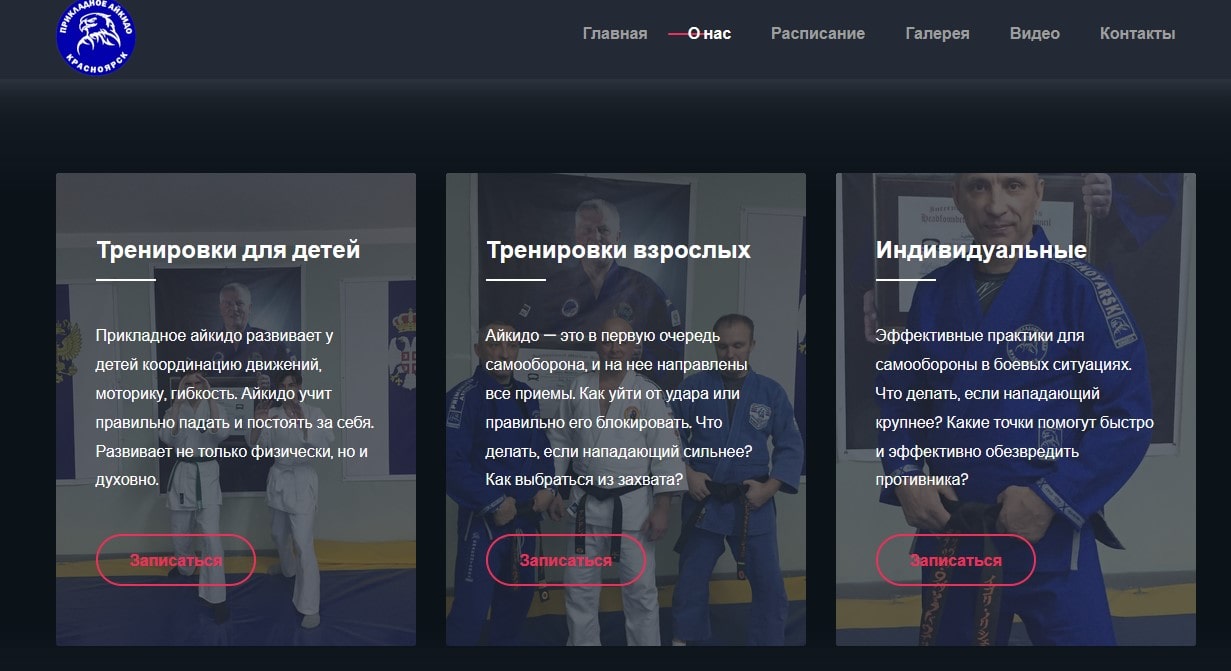The image size is (1231, 671).
Task: Click the white underline beneath Индивидуальные
Action: click(906, 280)
